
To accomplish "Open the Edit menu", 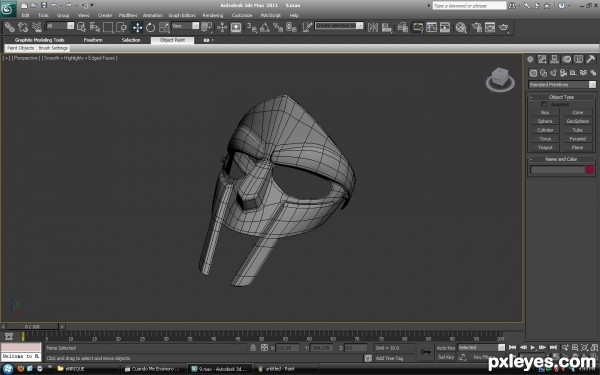I will click(x=25, y=15).
